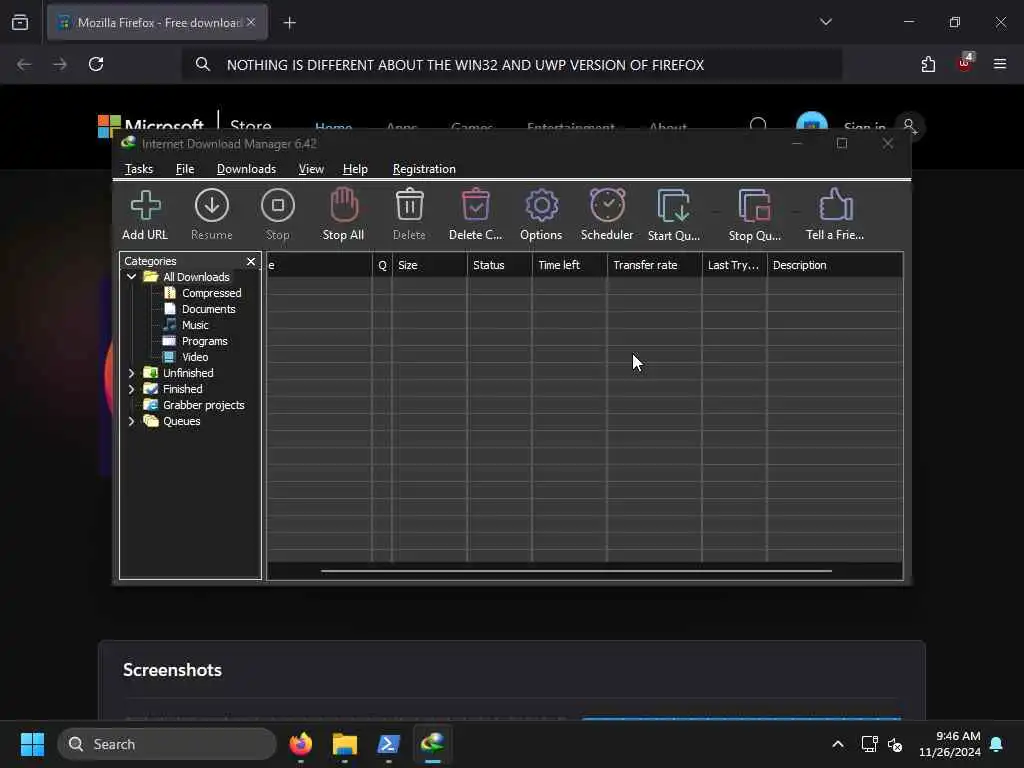Click the muted volume tray icon

pyautogui.click(x=895, y=744)
